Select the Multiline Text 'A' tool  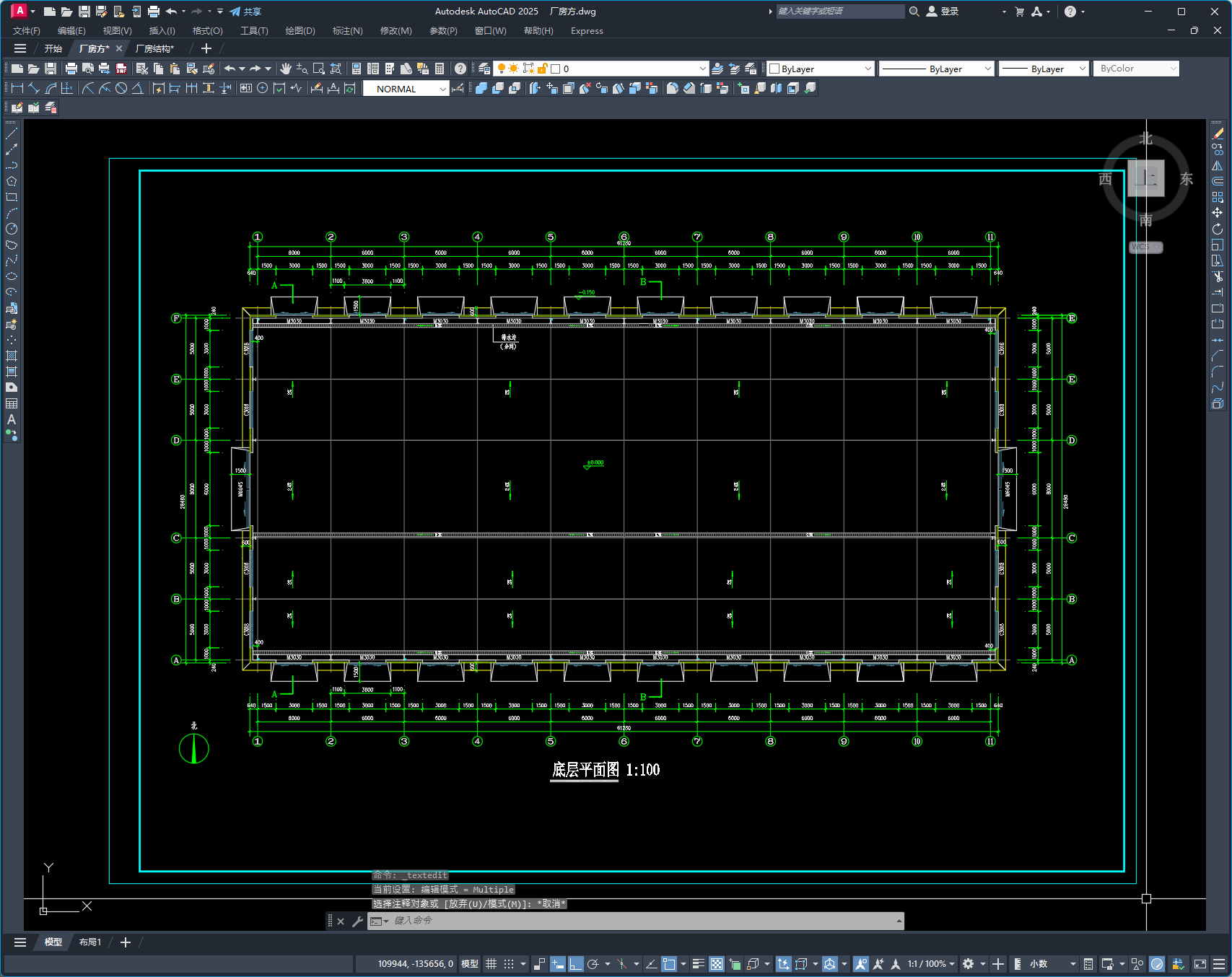pos(12,419)
